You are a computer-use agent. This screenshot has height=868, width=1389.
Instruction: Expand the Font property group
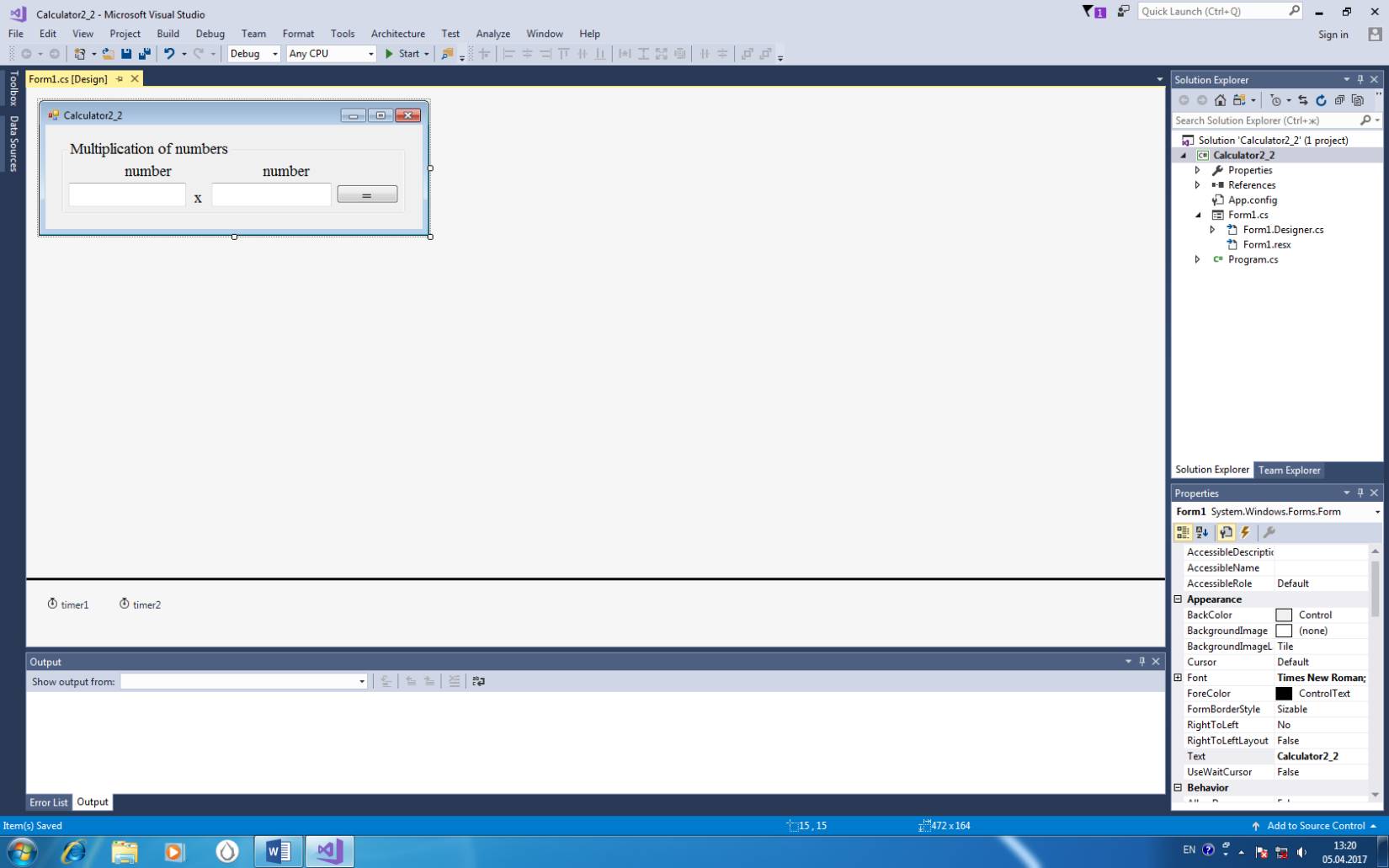tap(1179, 678)
